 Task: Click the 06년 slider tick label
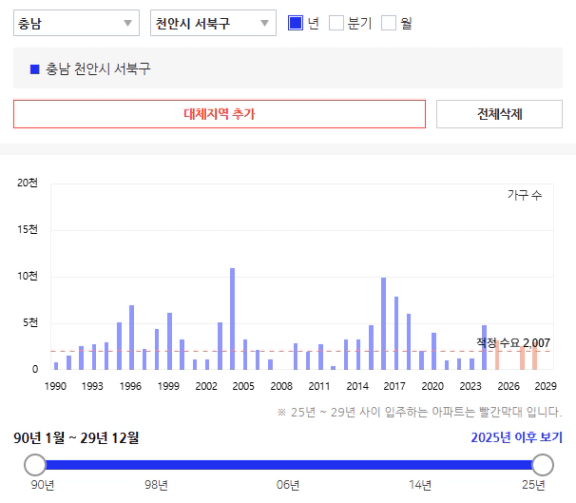(x=288, y=485)
